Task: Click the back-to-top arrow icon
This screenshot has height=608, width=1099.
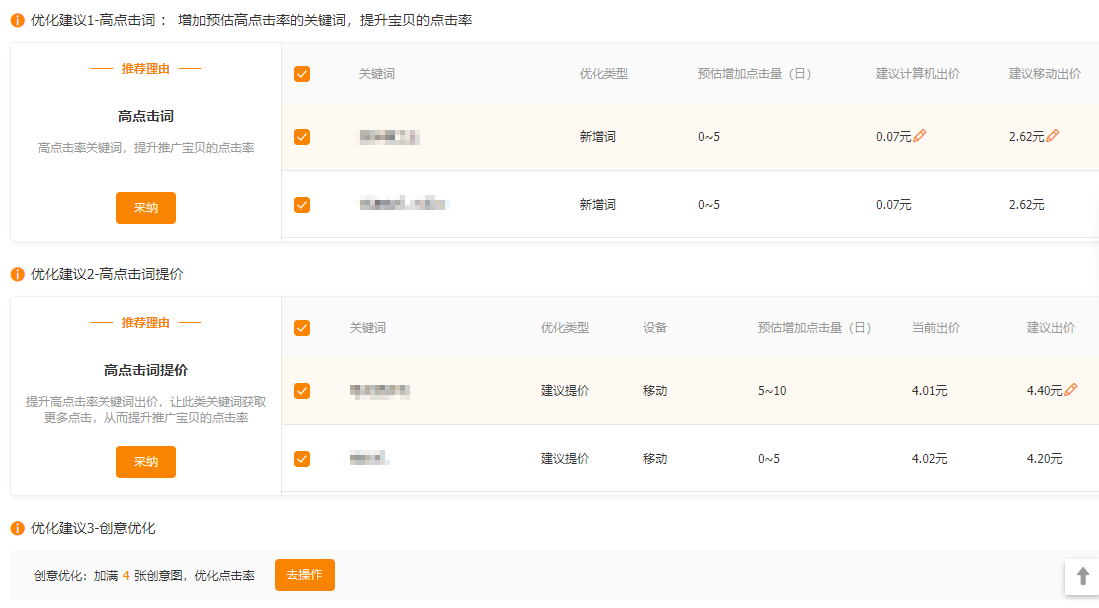Action: click(1082, 576)
